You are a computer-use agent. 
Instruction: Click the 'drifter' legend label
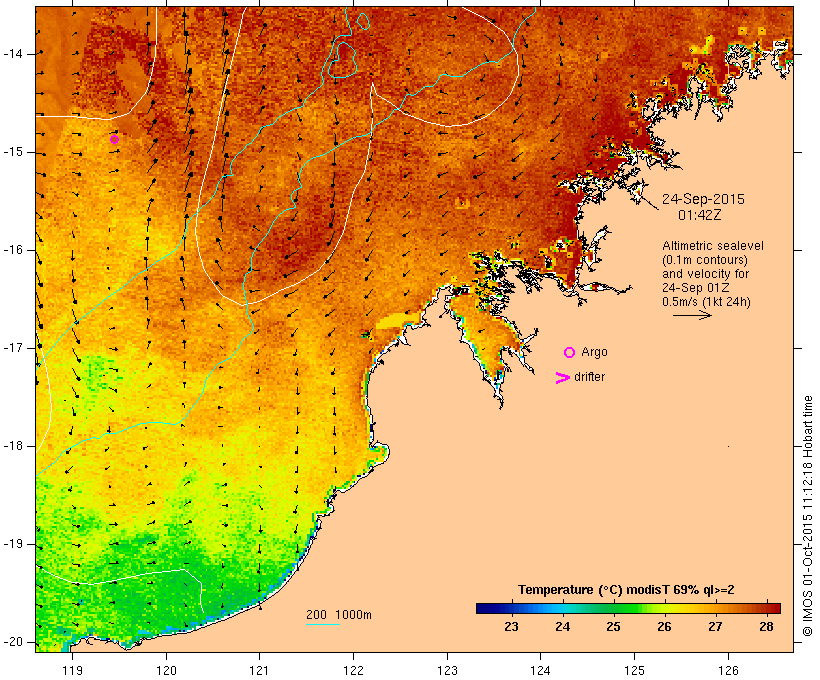(x=589, y=377)
